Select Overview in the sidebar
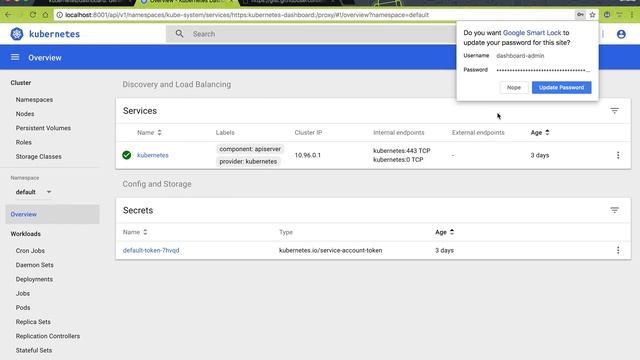The image size is (640, 360). (52, 214)
